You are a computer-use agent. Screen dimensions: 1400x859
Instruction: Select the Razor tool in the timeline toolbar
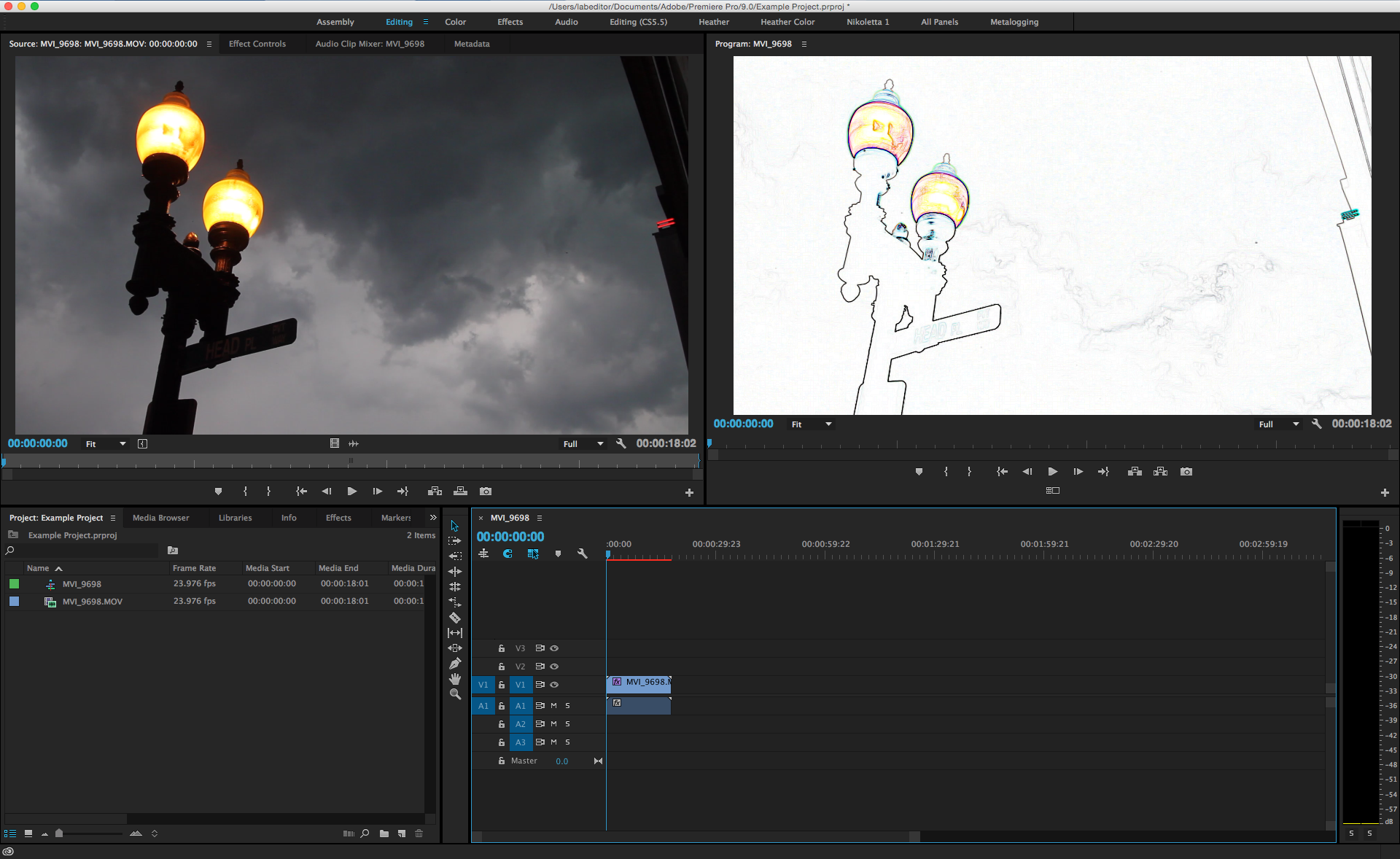click(455, 617)
